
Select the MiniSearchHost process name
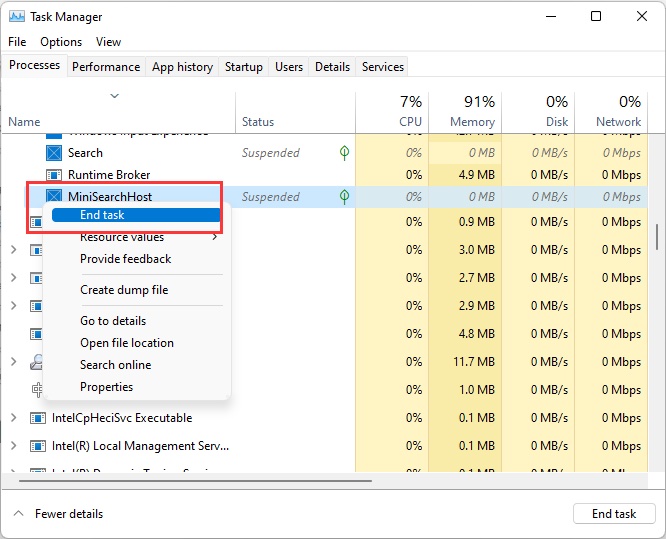tap(110, 197)
